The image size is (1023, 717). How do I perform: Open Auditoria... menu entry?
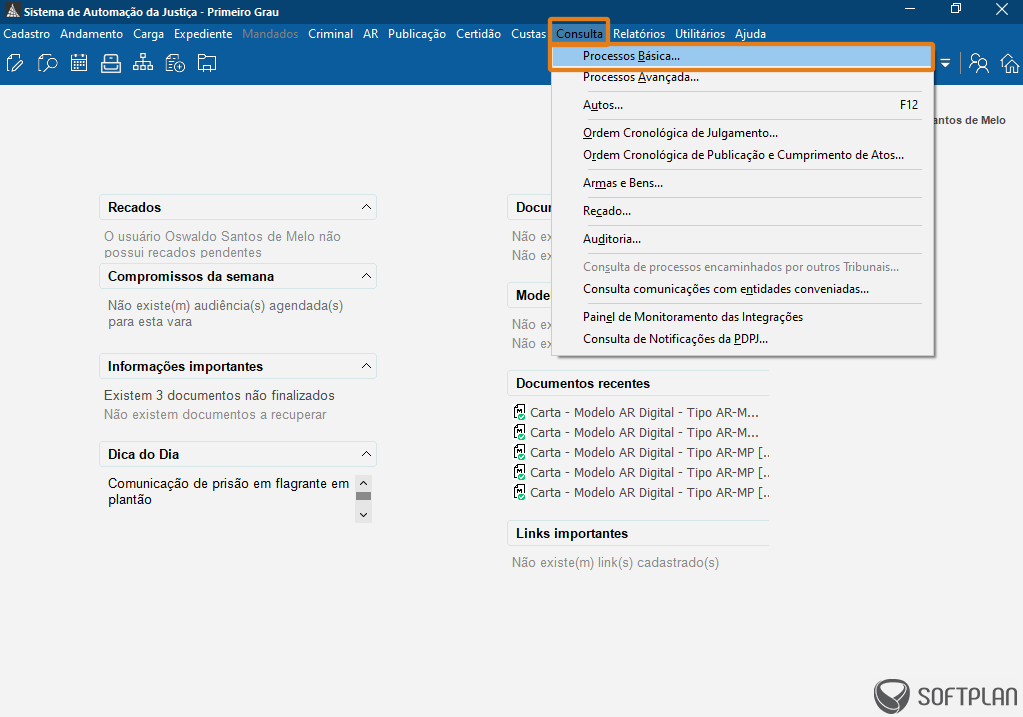click(742, 239)
